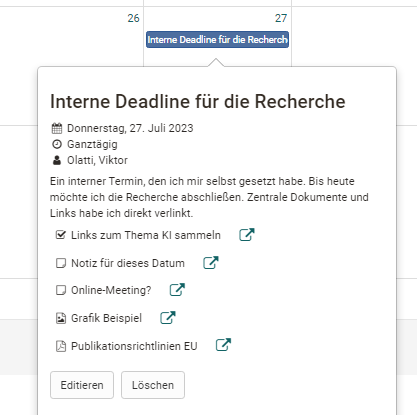417x415 pixels.
Task: Click the popup title Interne Deadline für die Recherche
Action: [x=198, y=101]
